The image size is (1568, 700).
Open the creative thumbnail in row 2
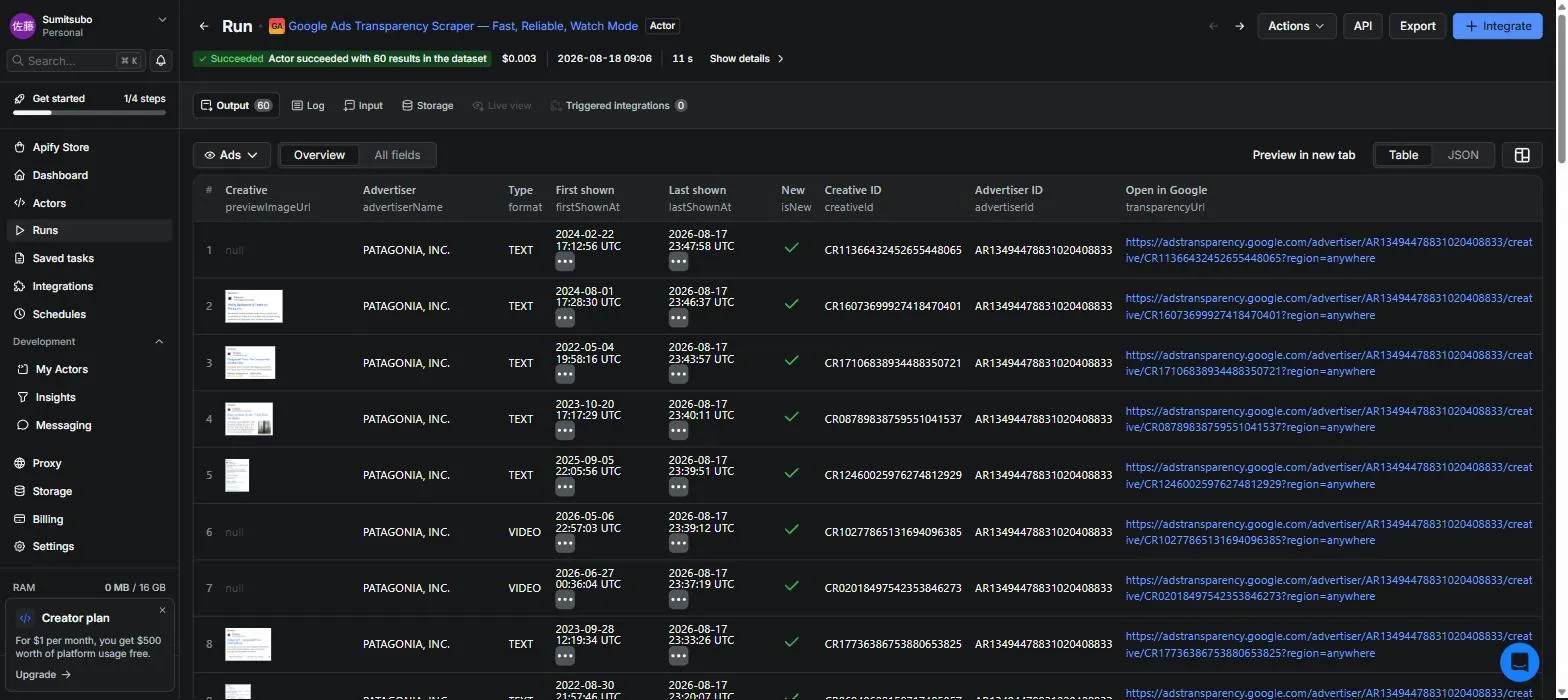(254, 306)
